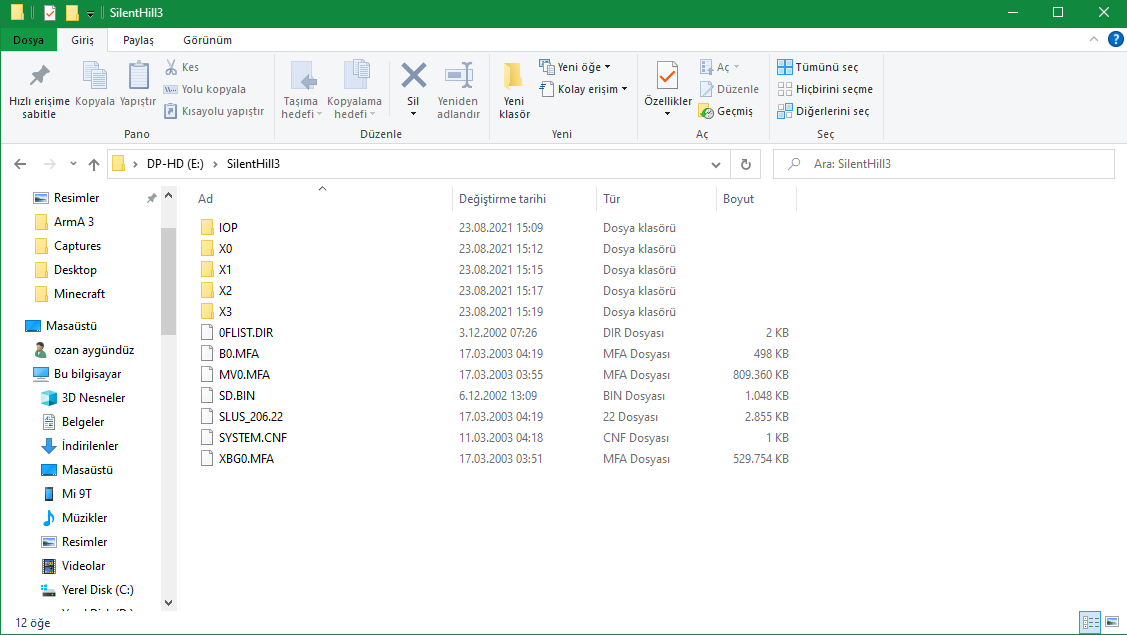The image size is (1127, 635).
Task: Cut selection with Kes
Action: click(182, 67)
